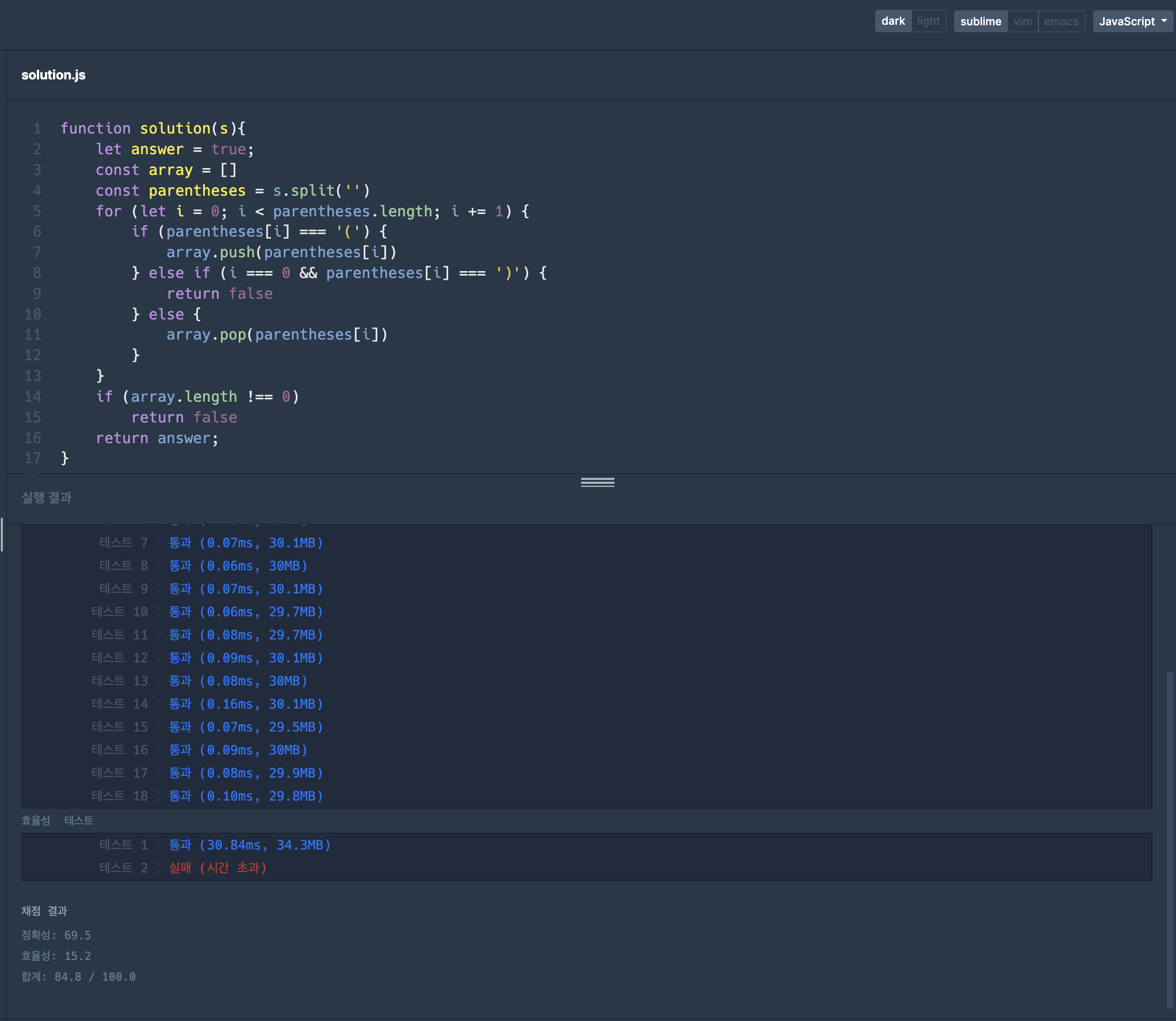Click efficiency 테스트 1 passed result
The width and height of the screenshot is (1176, 1021).
(x=249, y=845)
